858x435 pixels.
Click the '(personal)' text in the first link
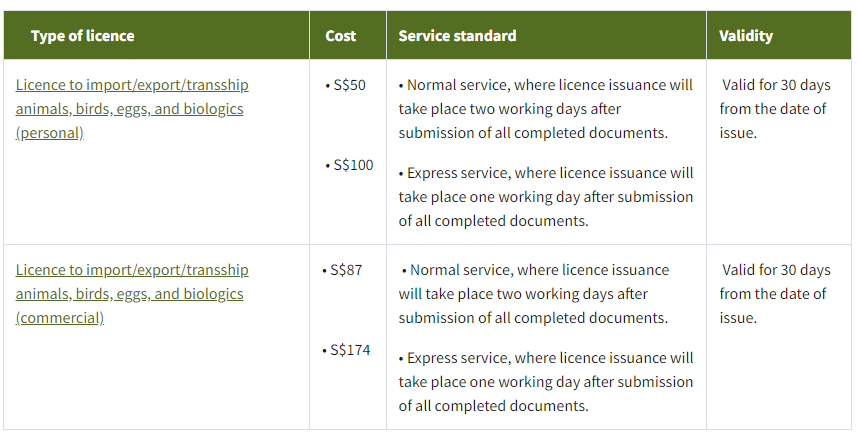point(49,133)
